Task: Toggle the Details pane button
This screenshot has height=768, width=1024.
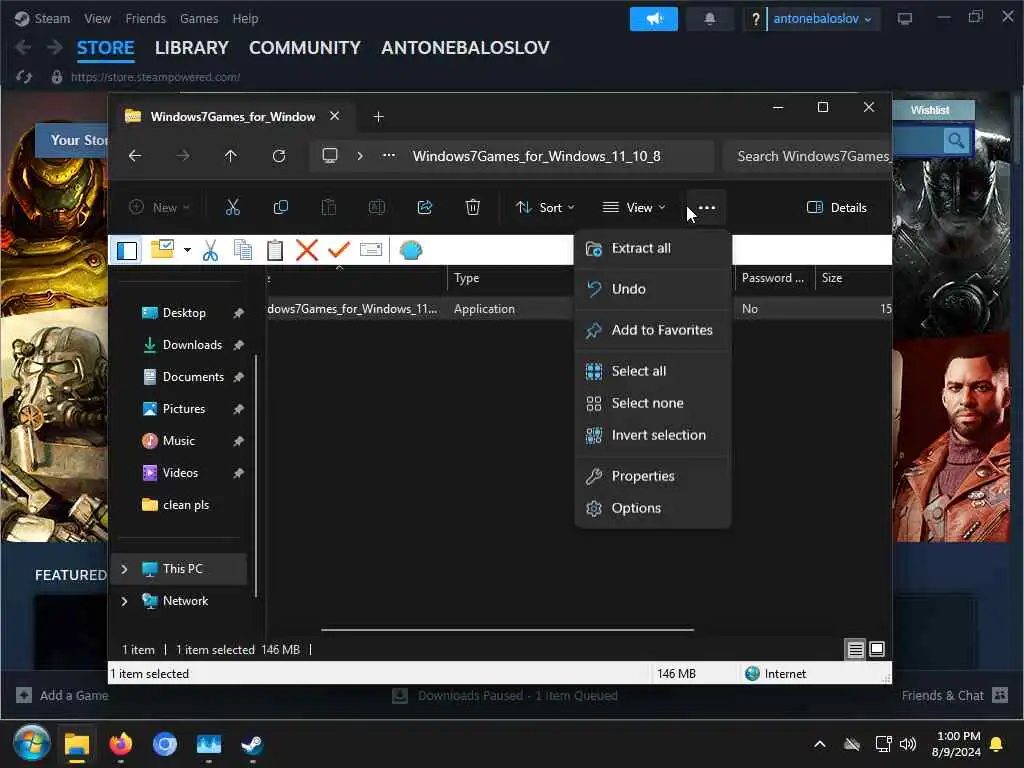Action: point(837,208)
